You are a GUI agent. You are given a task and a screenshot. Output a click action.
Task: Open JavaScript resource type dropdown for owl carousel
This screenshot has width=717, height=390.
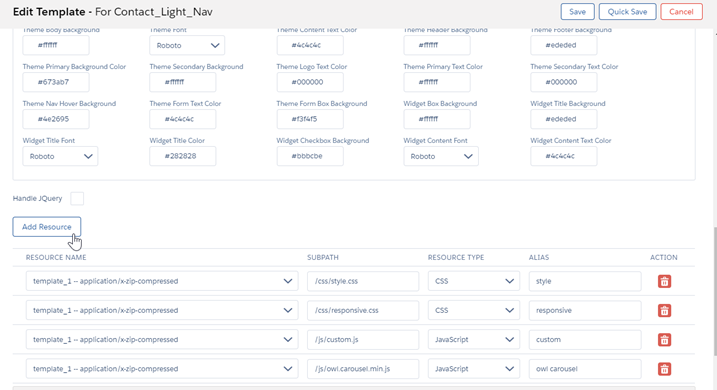(474, 369)
